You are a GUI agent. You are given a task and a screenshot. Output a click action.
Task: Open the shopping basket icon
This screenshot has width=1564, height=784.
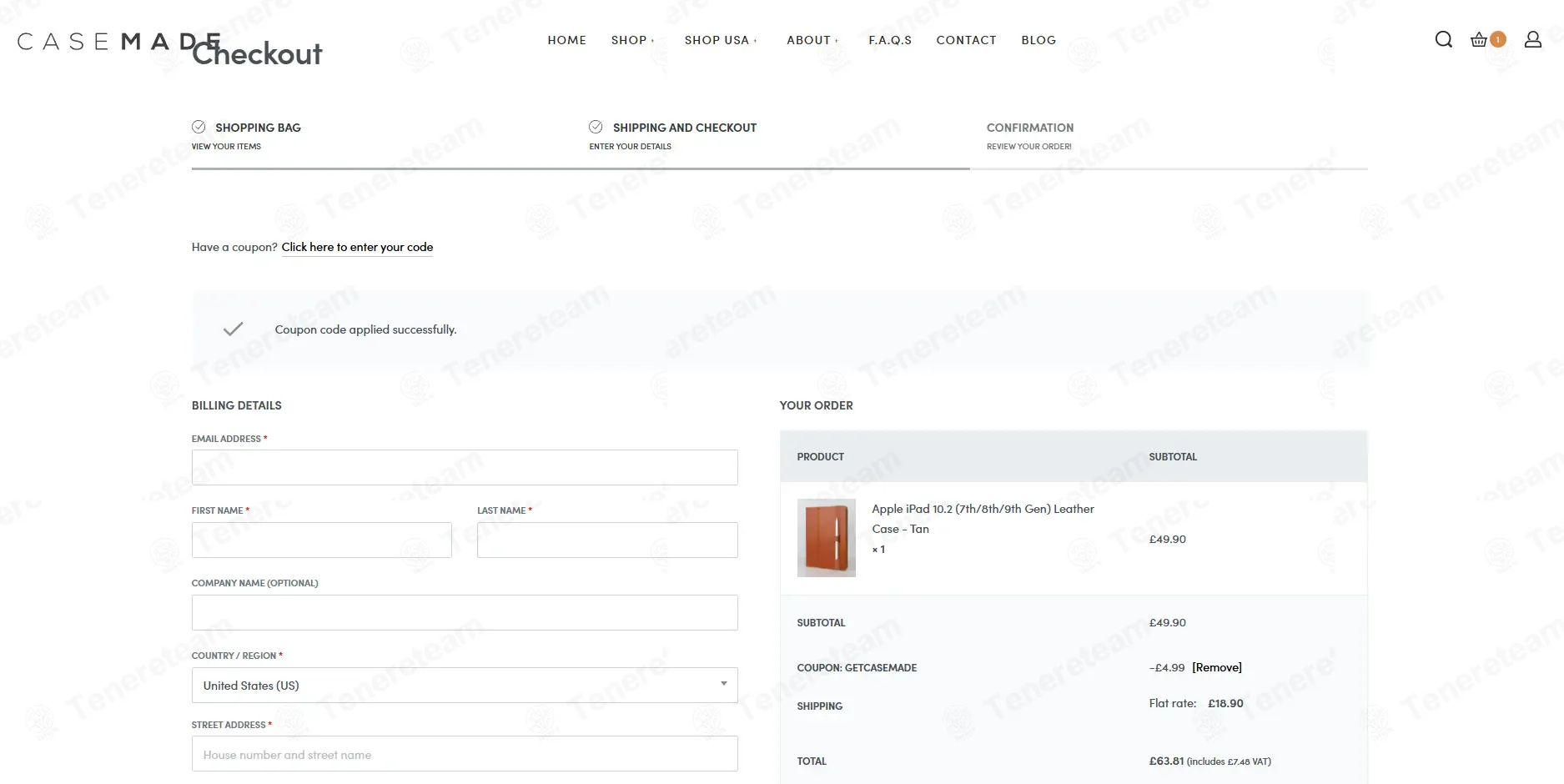coord(1479,39)
